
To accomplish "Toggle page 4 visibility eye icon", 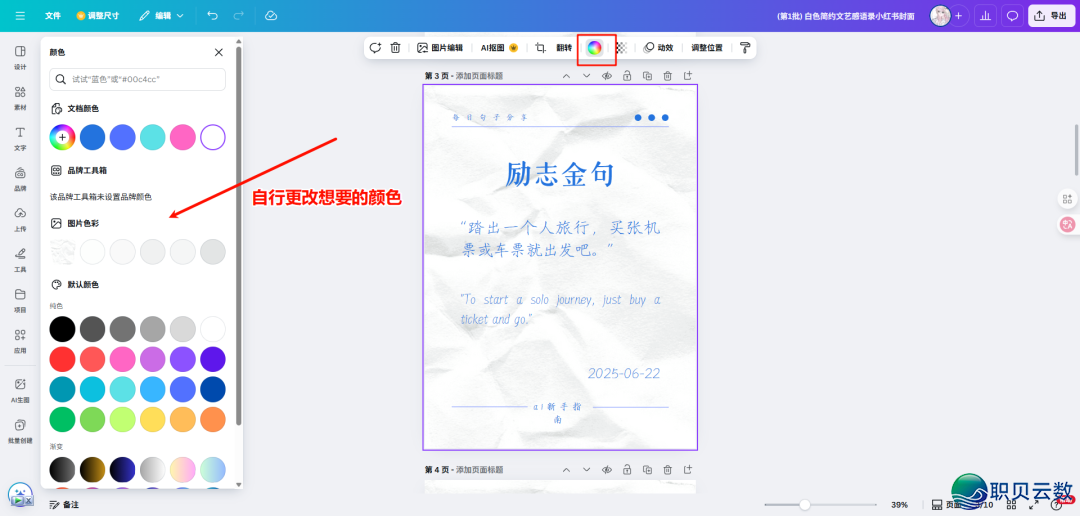I will click(606, 469).
